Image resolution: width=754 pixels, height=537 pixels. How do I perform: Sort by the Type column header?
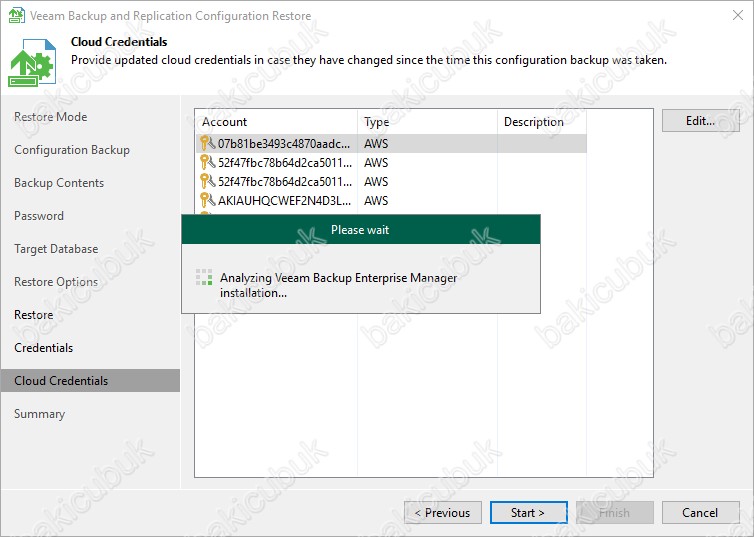[x=427, y=122]
